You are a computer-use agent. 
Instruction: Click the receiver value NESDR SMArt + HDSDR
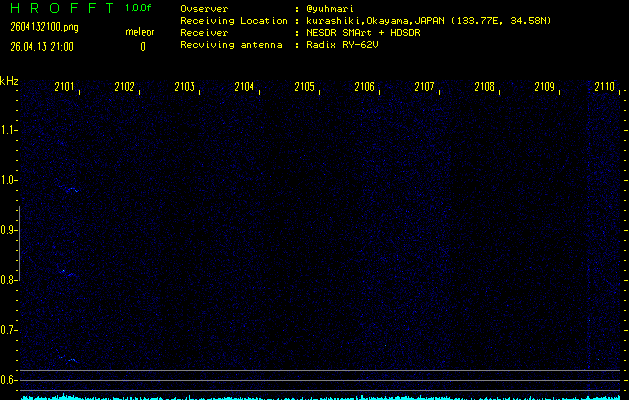363,33
